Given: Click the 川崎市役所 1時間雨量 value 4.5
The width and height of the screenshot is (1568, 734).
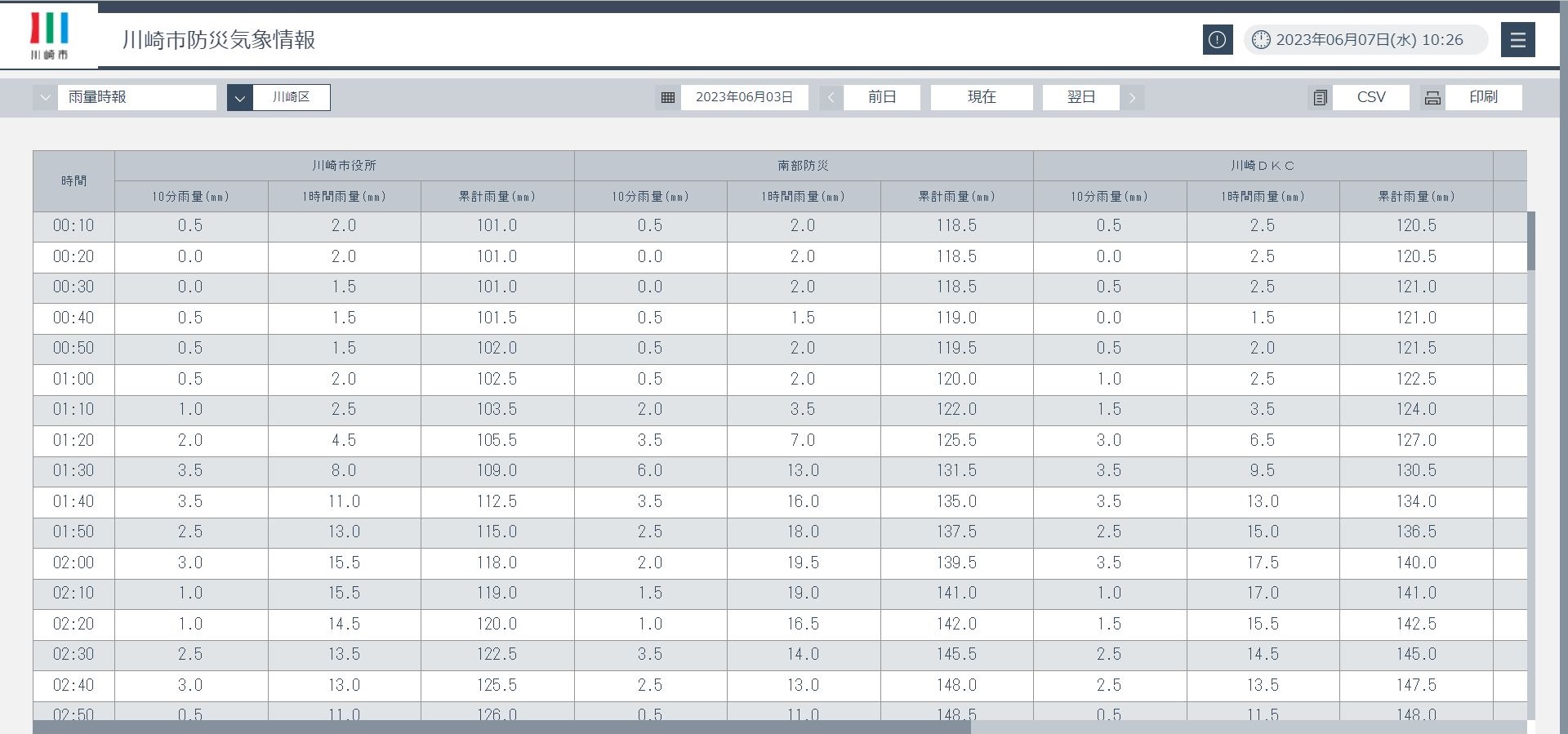Looking at the screenshot, I should [x=344, y=441].
